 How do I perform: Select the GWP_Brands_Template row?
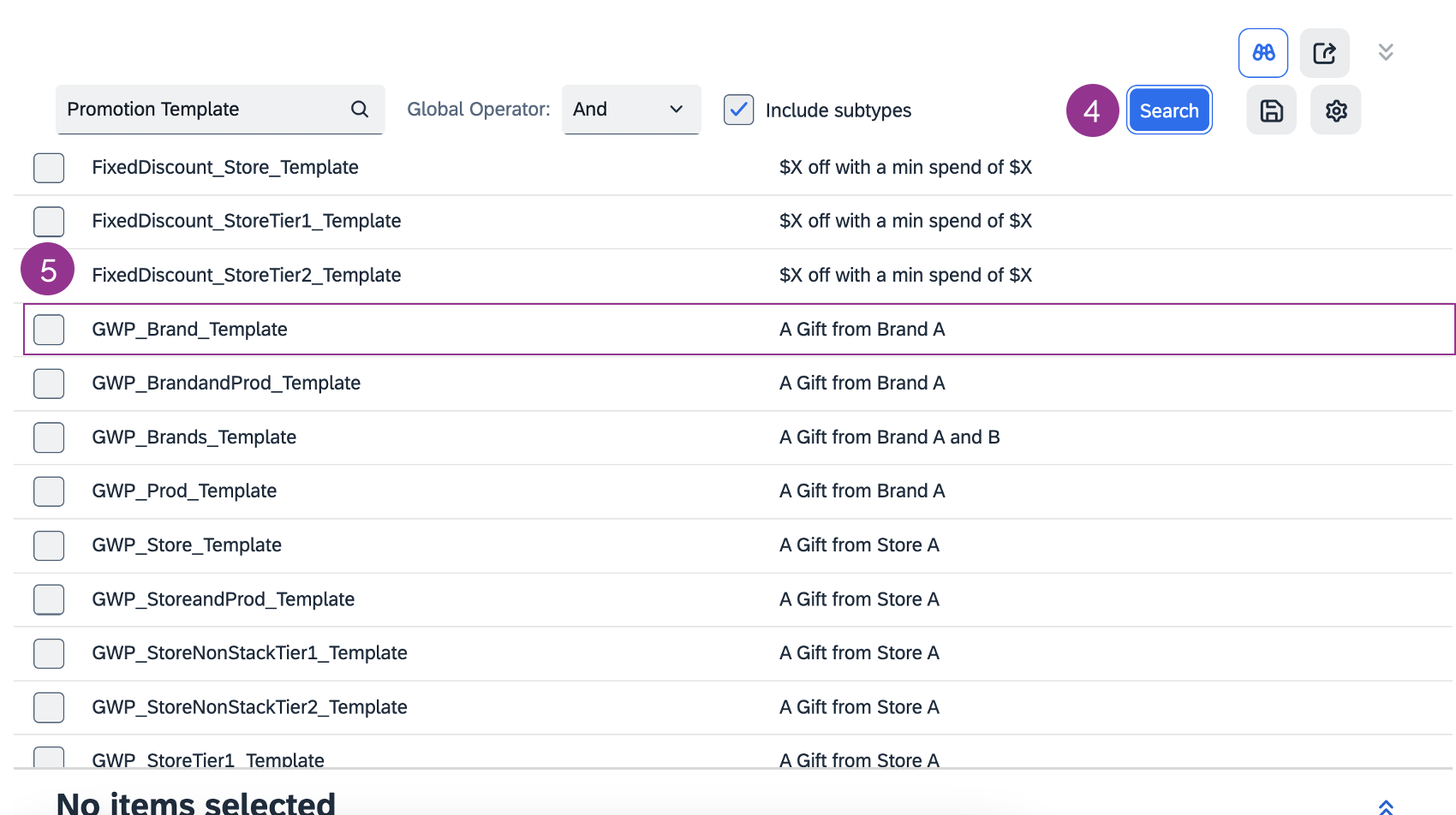click(194, 437)
